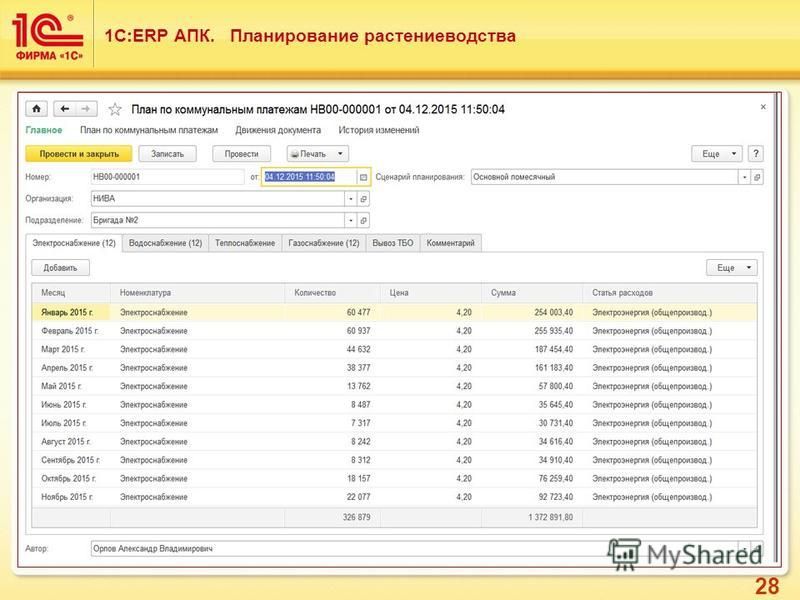Image resolution: width=800 pixels, height=600 pixels.
Task: Open the calendar picker for document date
Action: [x=363, y=177]
